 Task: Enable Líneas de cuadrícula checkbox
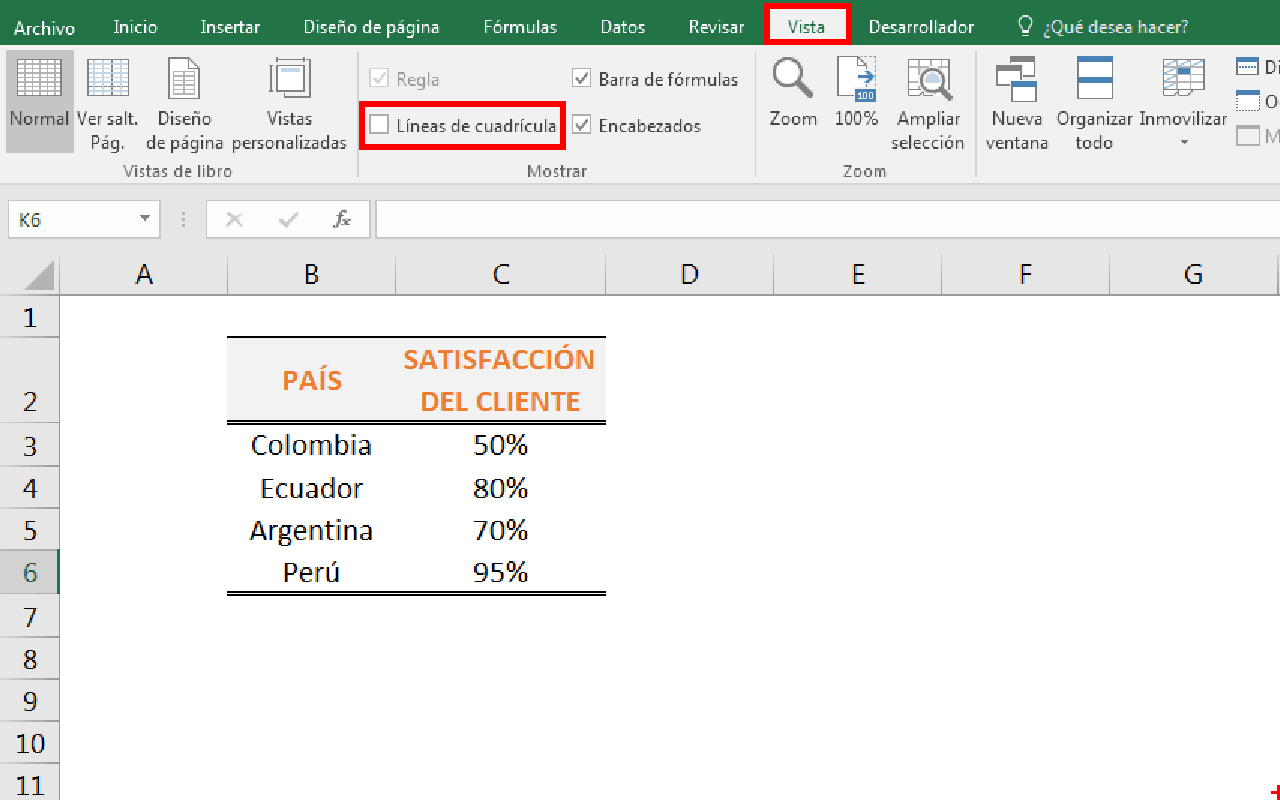pyautogui.click(x=379, y=125)
